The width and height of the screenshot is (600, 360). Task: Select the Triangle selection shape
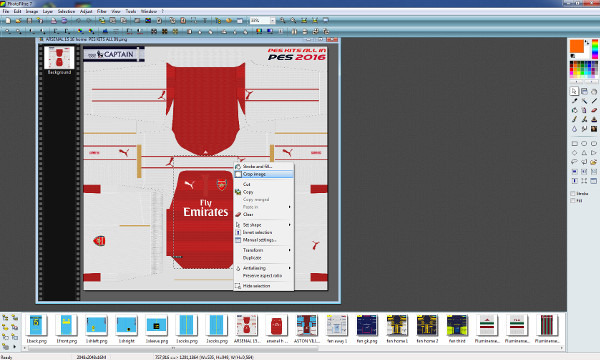(x=584, y=153)
